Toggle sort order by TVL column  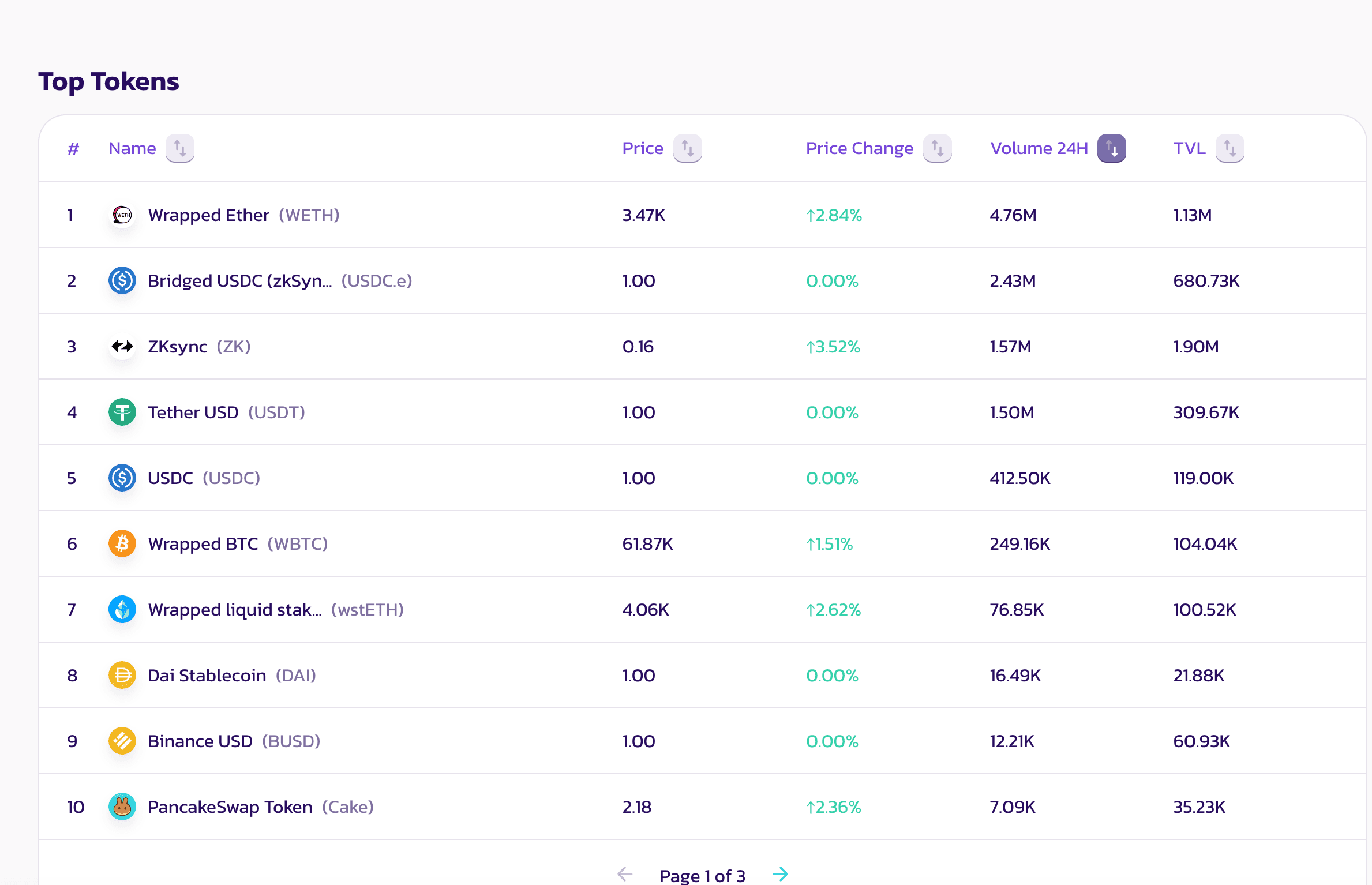1229,149
